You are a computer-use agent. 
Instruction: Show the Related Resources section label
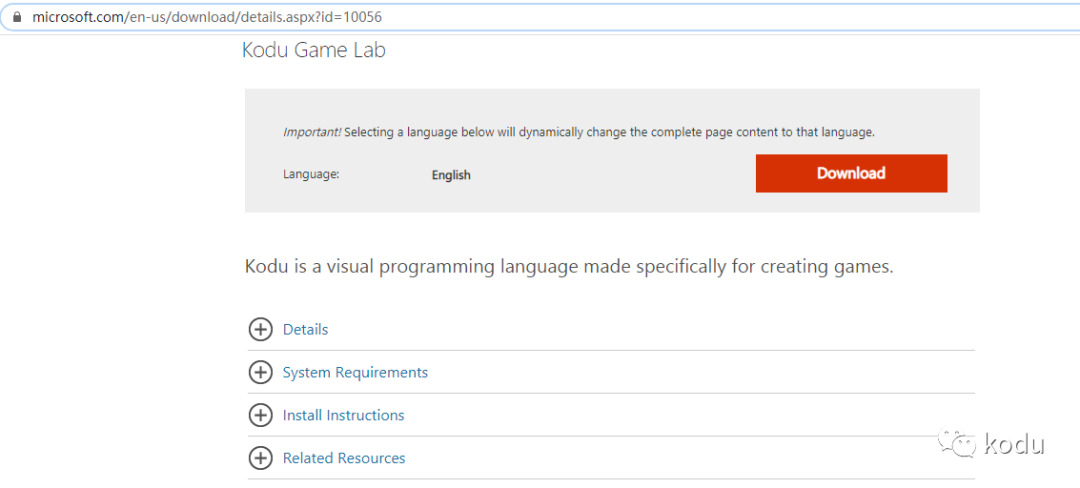pos(344,458)
